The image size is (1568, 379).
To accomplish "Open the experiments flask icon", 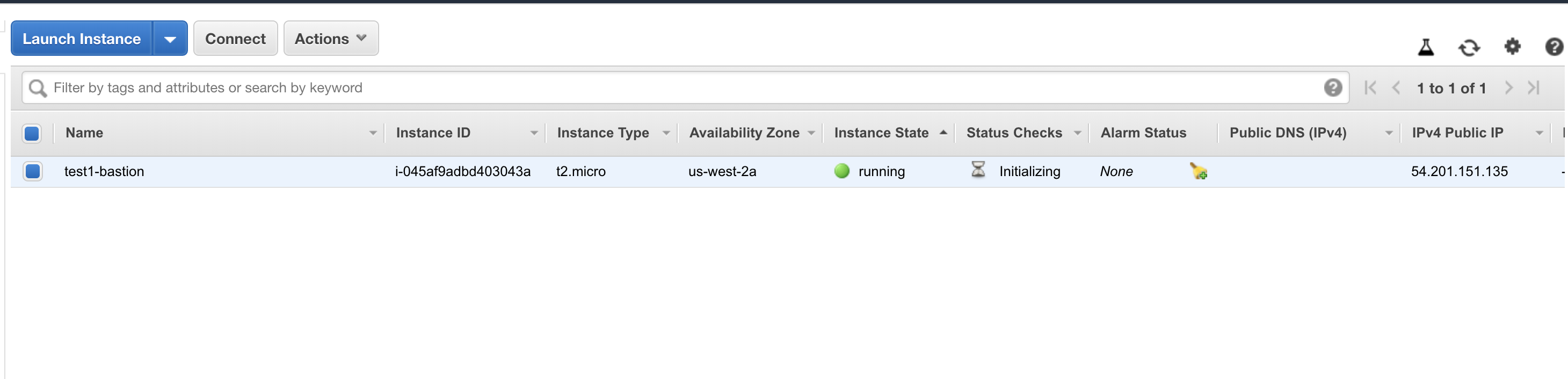I will tap(1426, 47).
